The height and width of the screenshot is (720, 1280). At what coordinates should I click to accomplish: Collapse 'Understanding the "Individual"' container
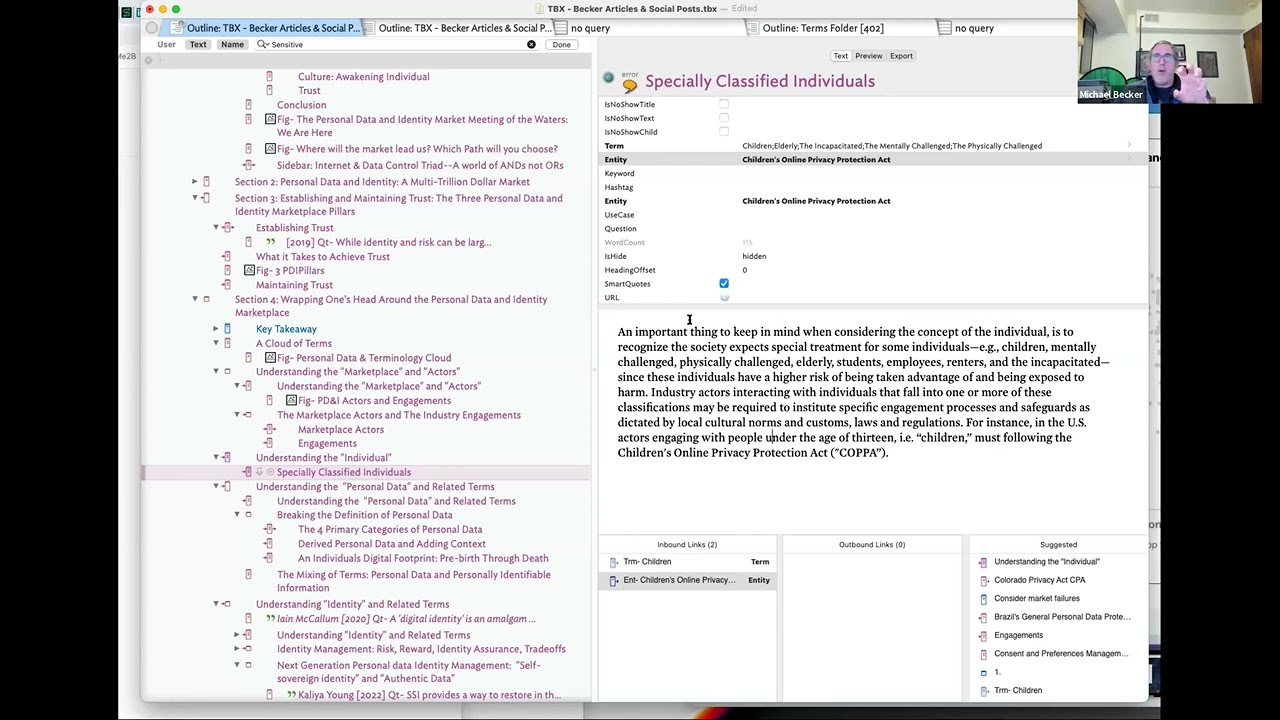pyautogui.click(x=216, y=458)
